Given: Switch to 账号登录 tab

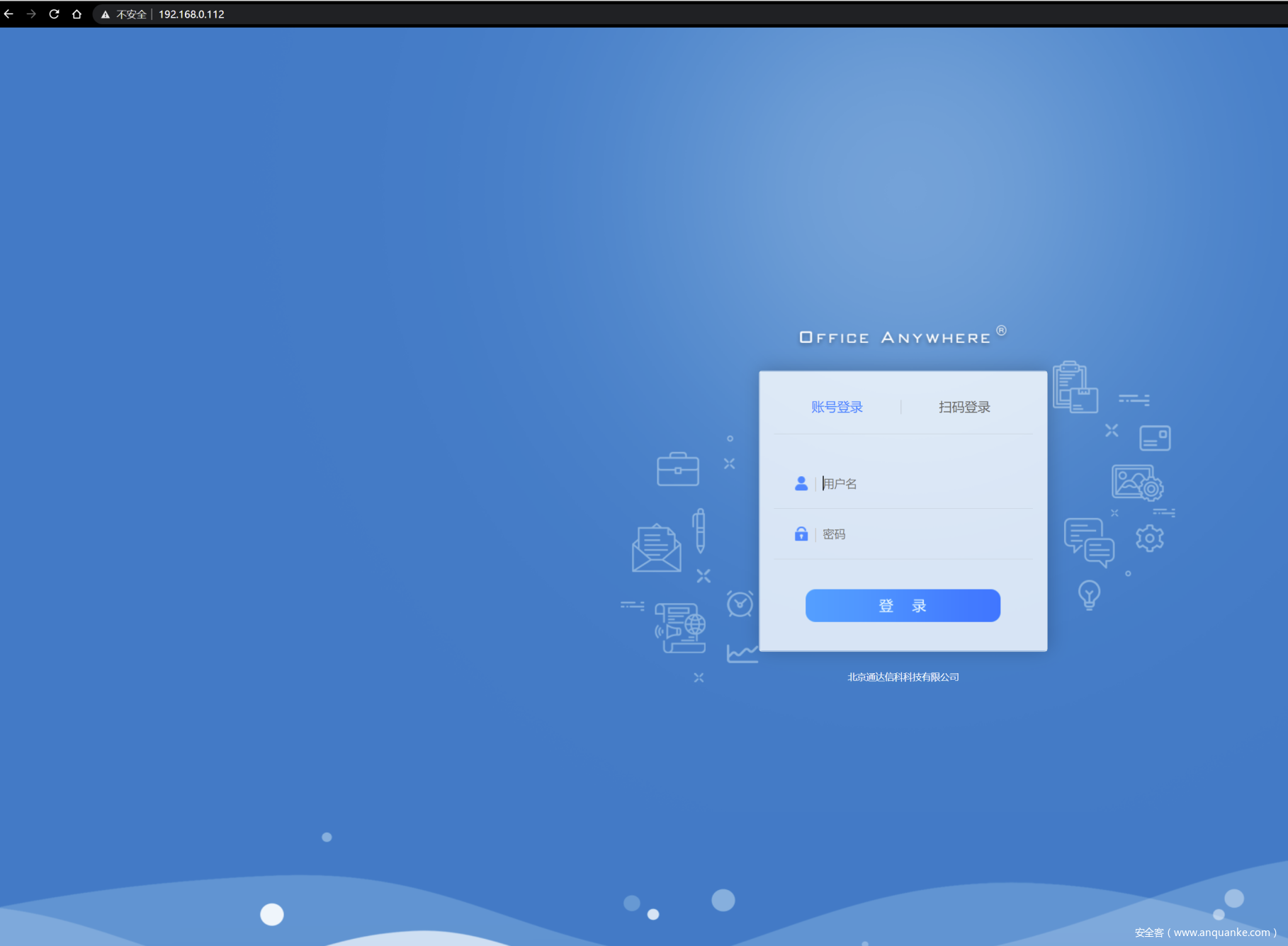Looking at the screenshot, I should pos(837,407).
